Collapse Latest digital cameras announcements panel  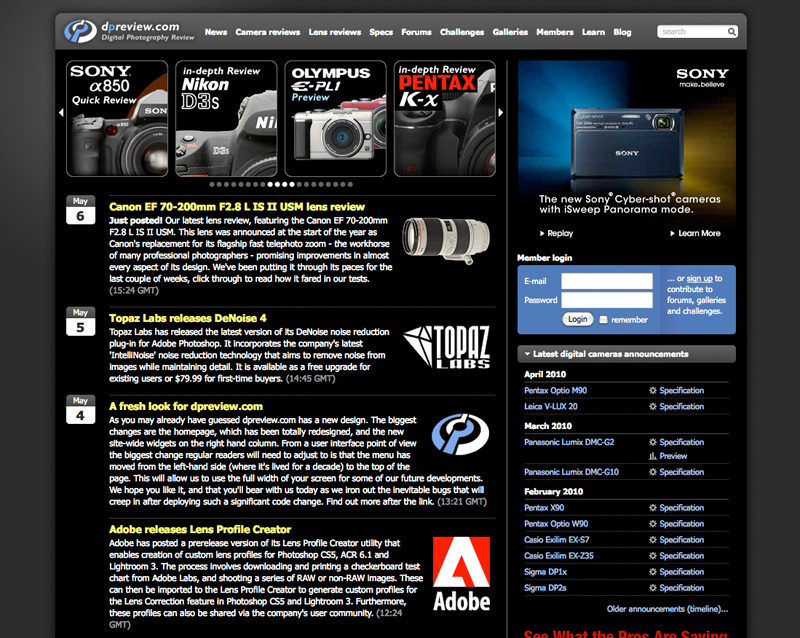point(527,354)
